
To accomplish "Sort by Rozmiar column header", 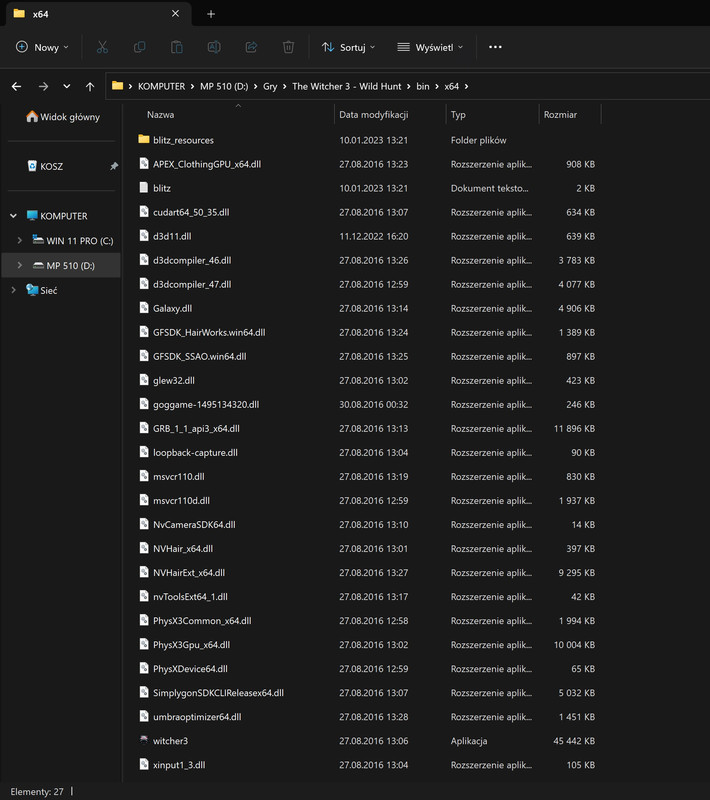I will [x=560, y=115].
